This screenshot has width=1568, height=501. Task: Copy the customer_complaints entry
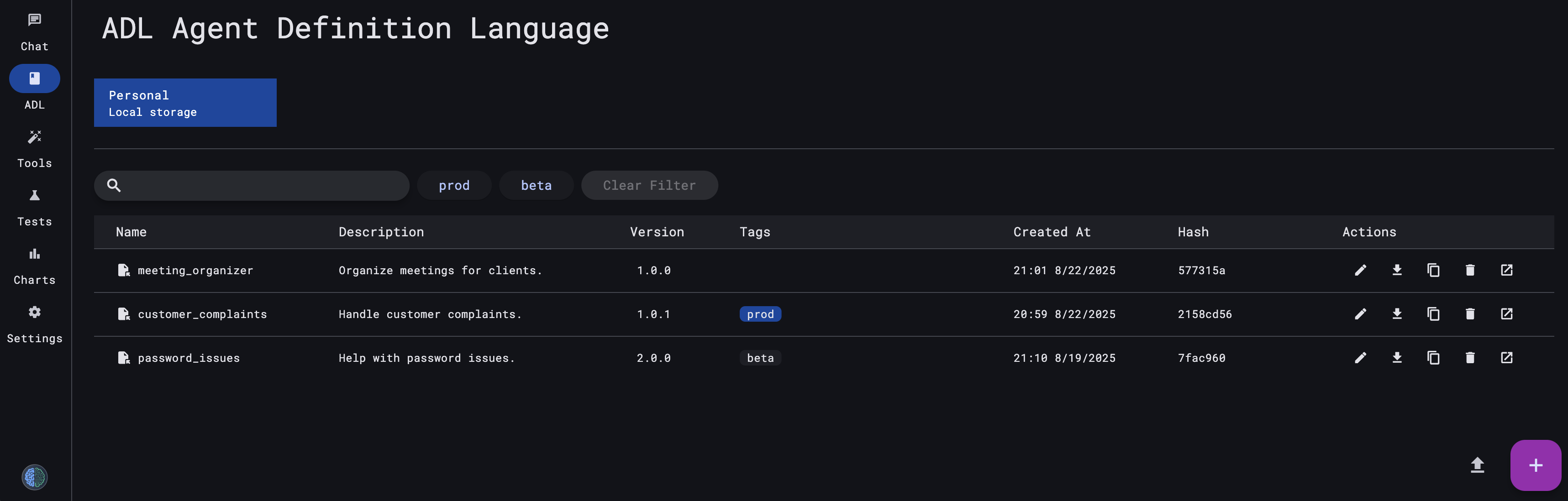click(1433, 314)
